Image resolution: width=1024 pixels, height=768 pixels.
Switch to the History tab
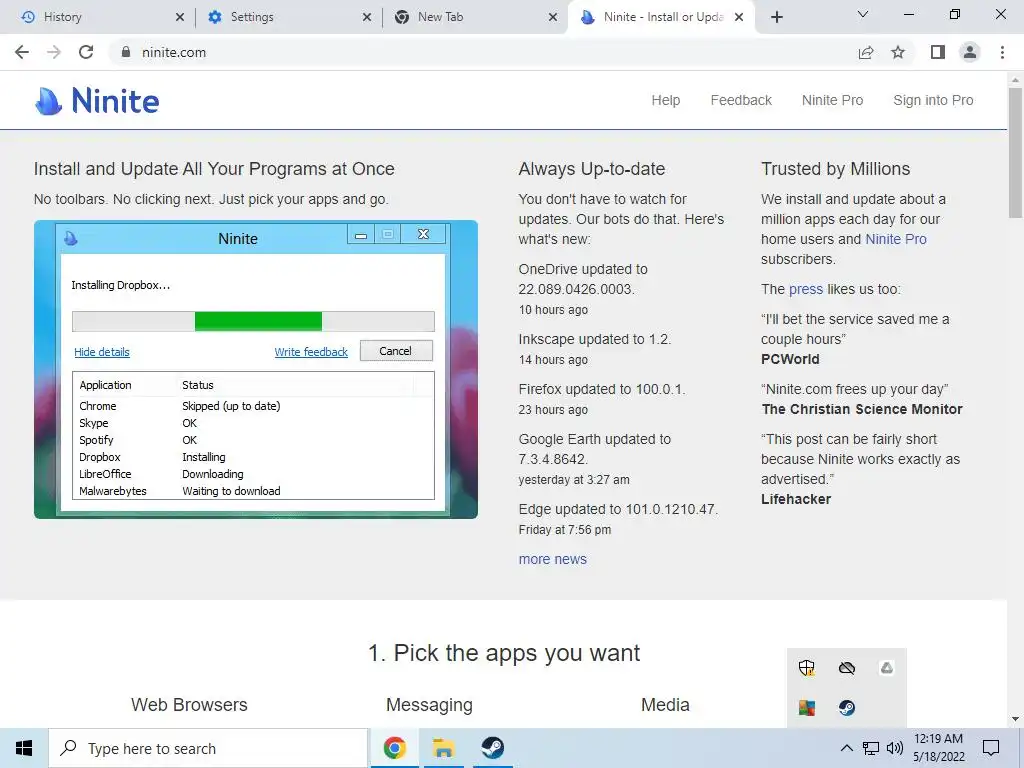pos(97,17)
